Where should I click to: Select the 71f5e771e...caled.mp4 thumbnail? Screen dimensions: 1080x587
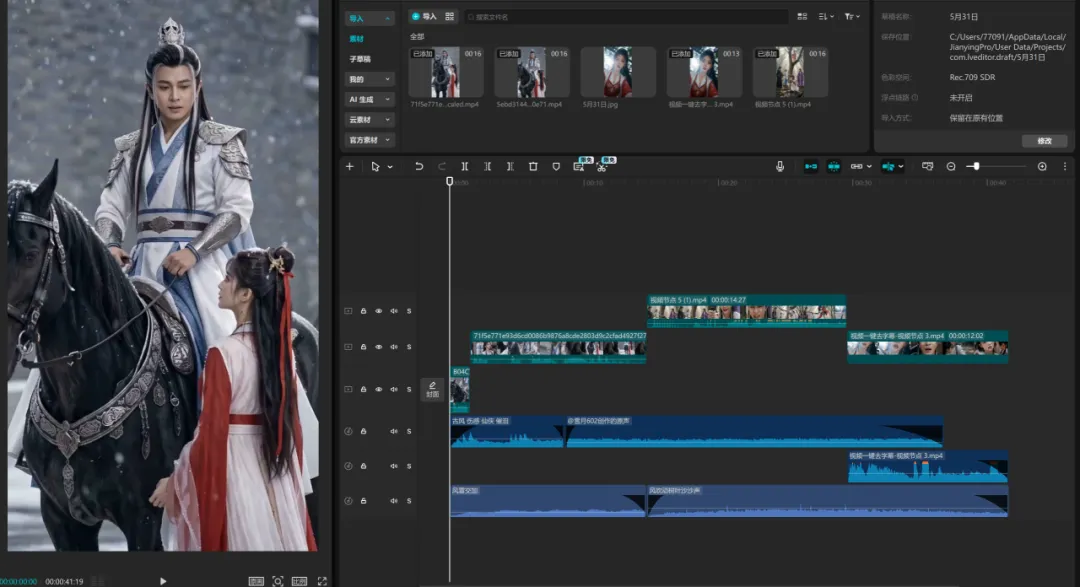pos(446,72)
